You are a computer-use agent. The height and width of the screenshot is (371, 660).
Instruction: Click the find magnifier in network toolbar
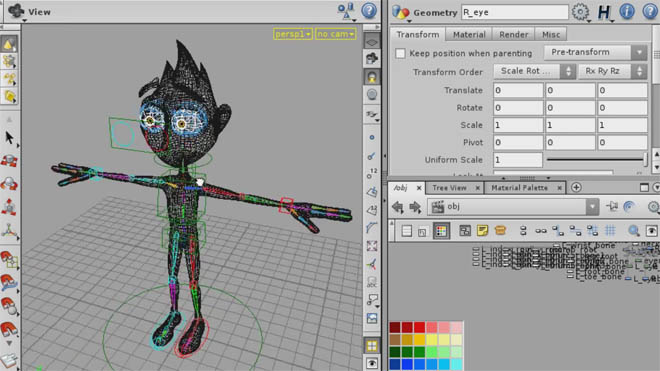(633, 230)
